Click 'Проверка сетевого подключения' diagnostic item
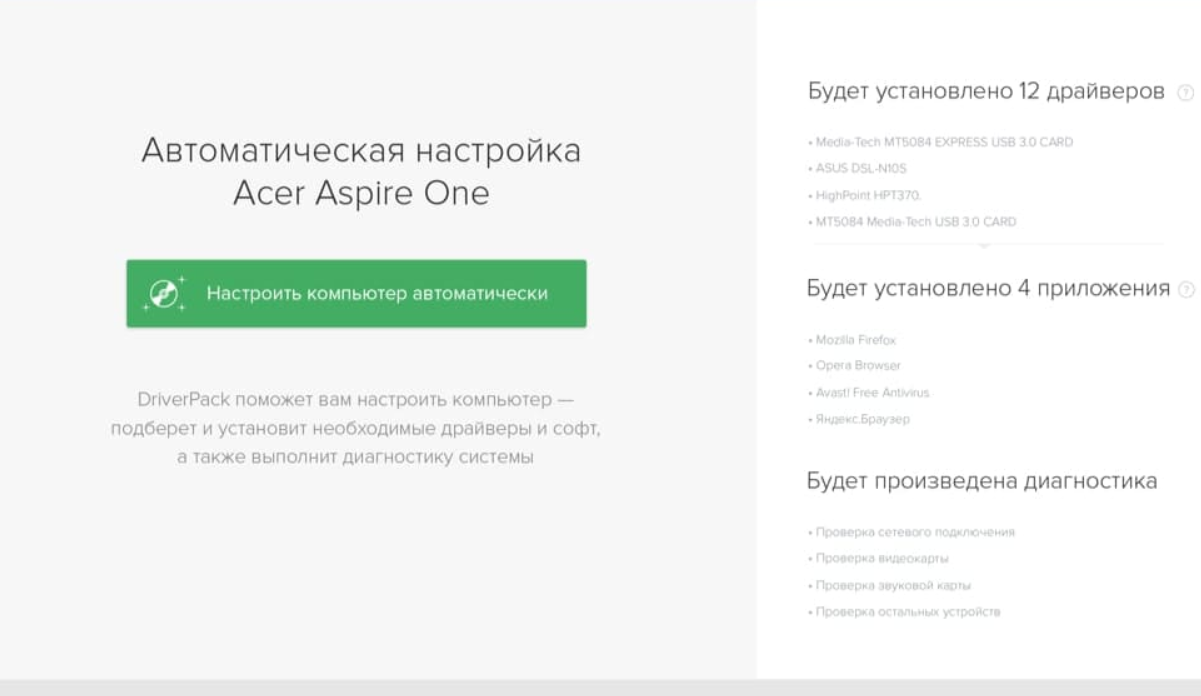 914,532
